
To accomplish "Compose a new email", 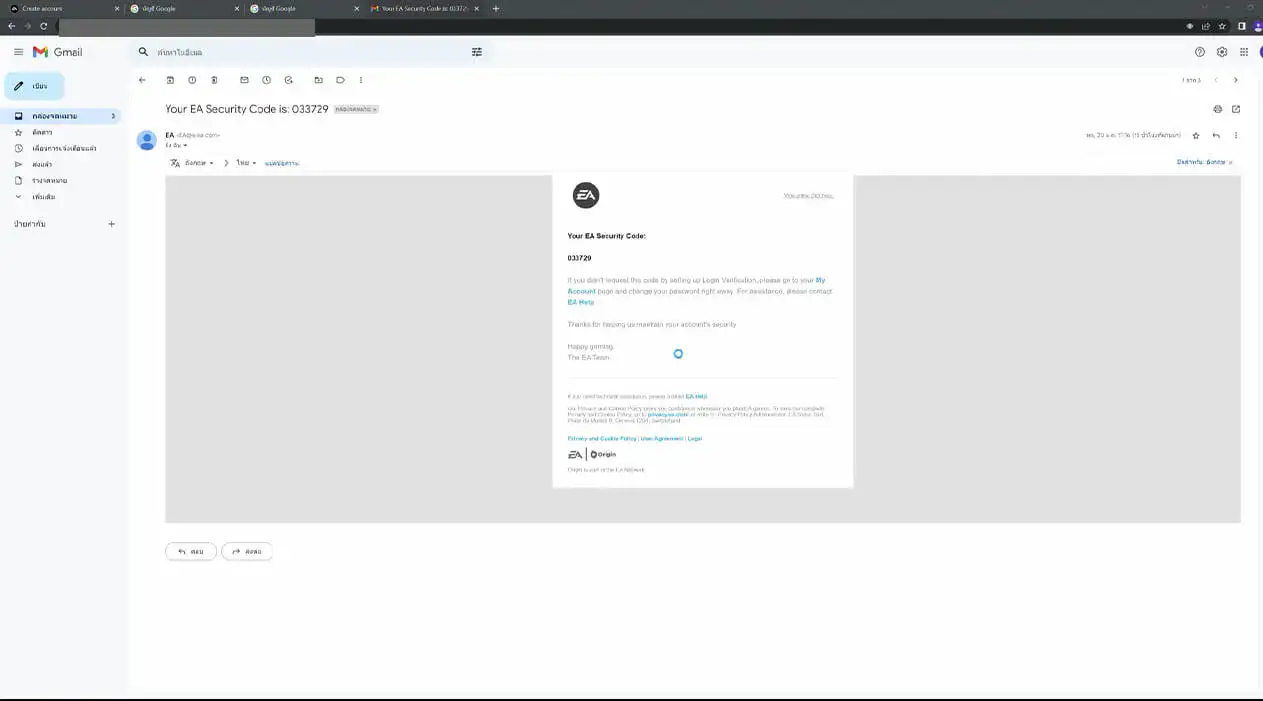I will click(34, 86).
